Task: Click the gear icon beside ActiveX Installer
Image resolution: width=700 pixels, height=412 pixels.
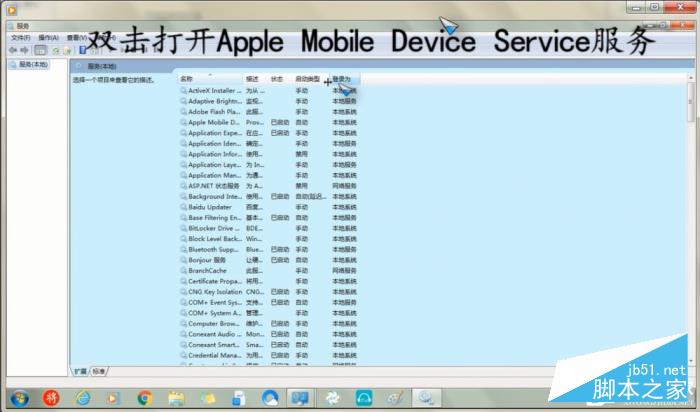Action: click(183, 91)
